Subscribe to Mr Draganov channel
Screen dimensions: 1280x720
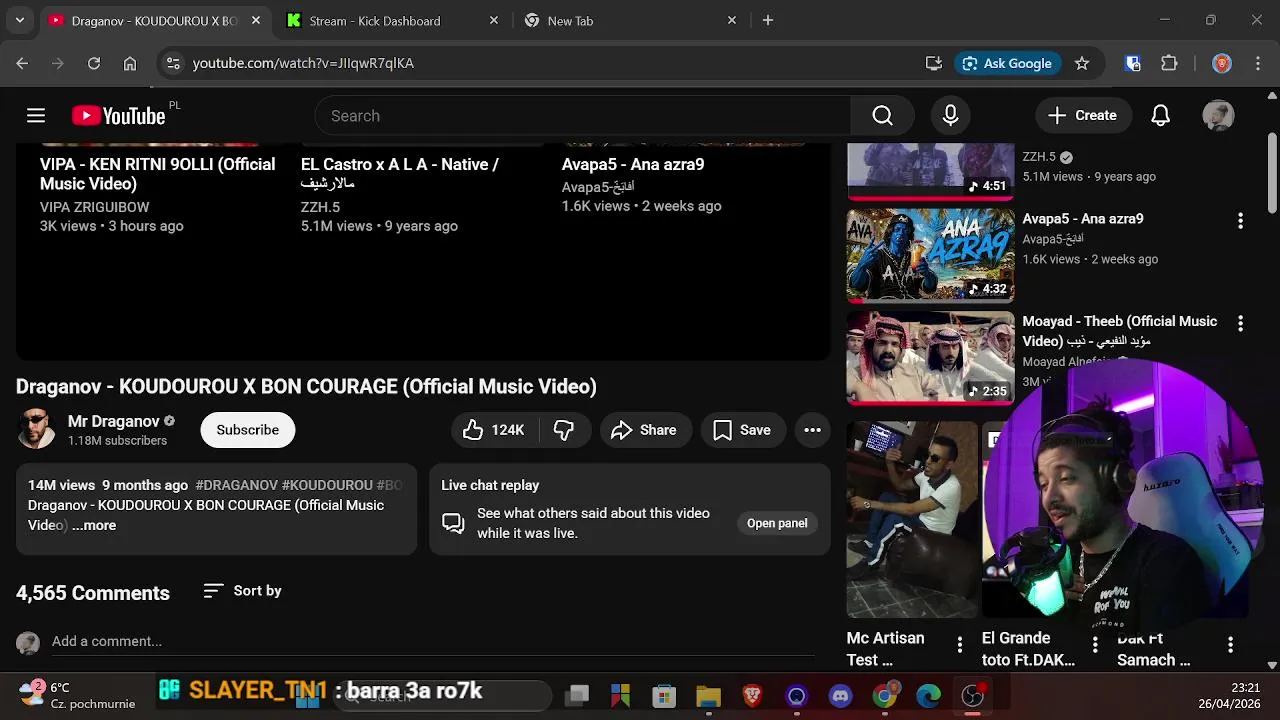coord(247,430)
